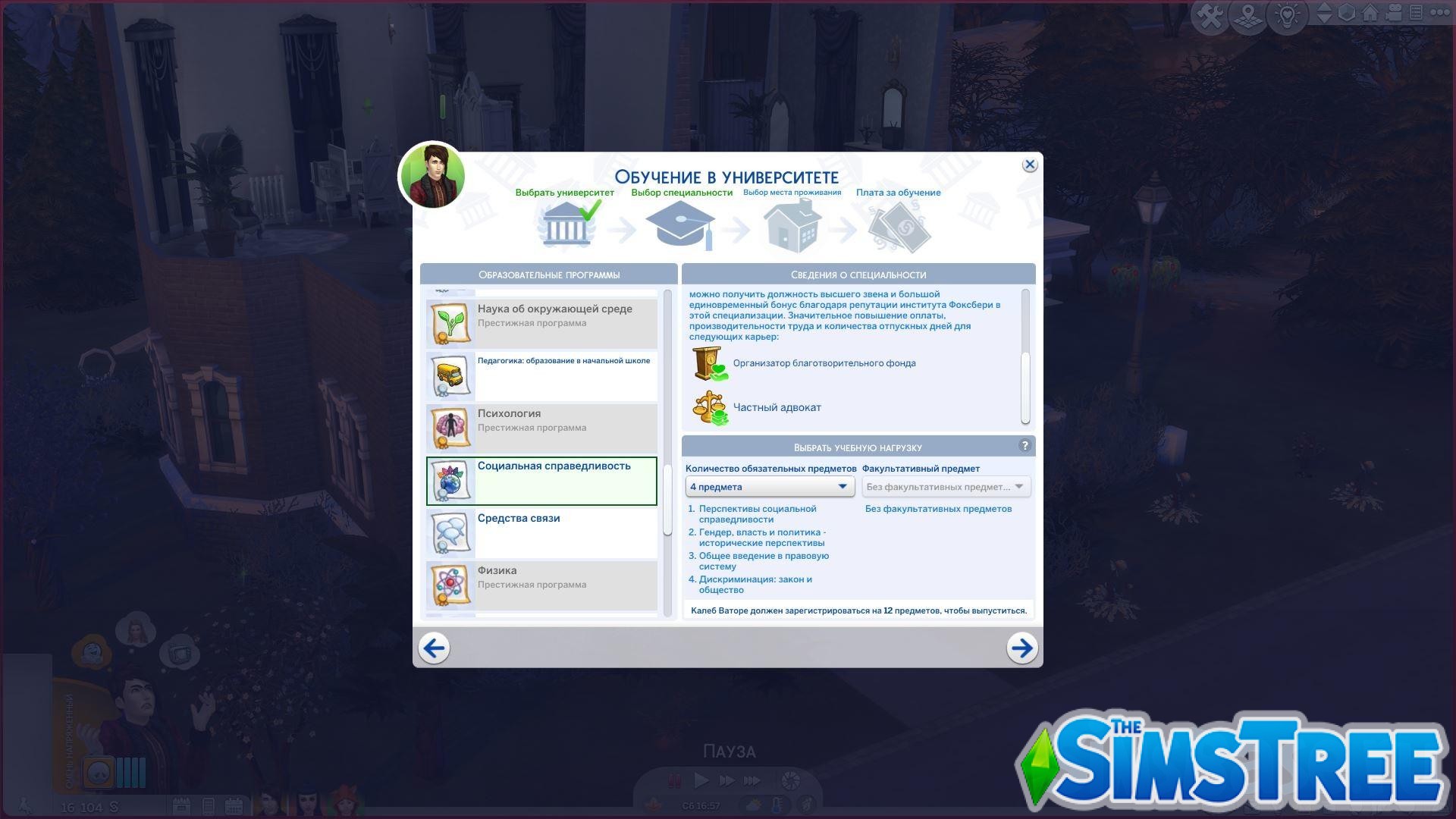Open the 'Выбрать университет' step
Image resolution: width=1456 pixels, height=819 pixels.
[x=564, y=193]
